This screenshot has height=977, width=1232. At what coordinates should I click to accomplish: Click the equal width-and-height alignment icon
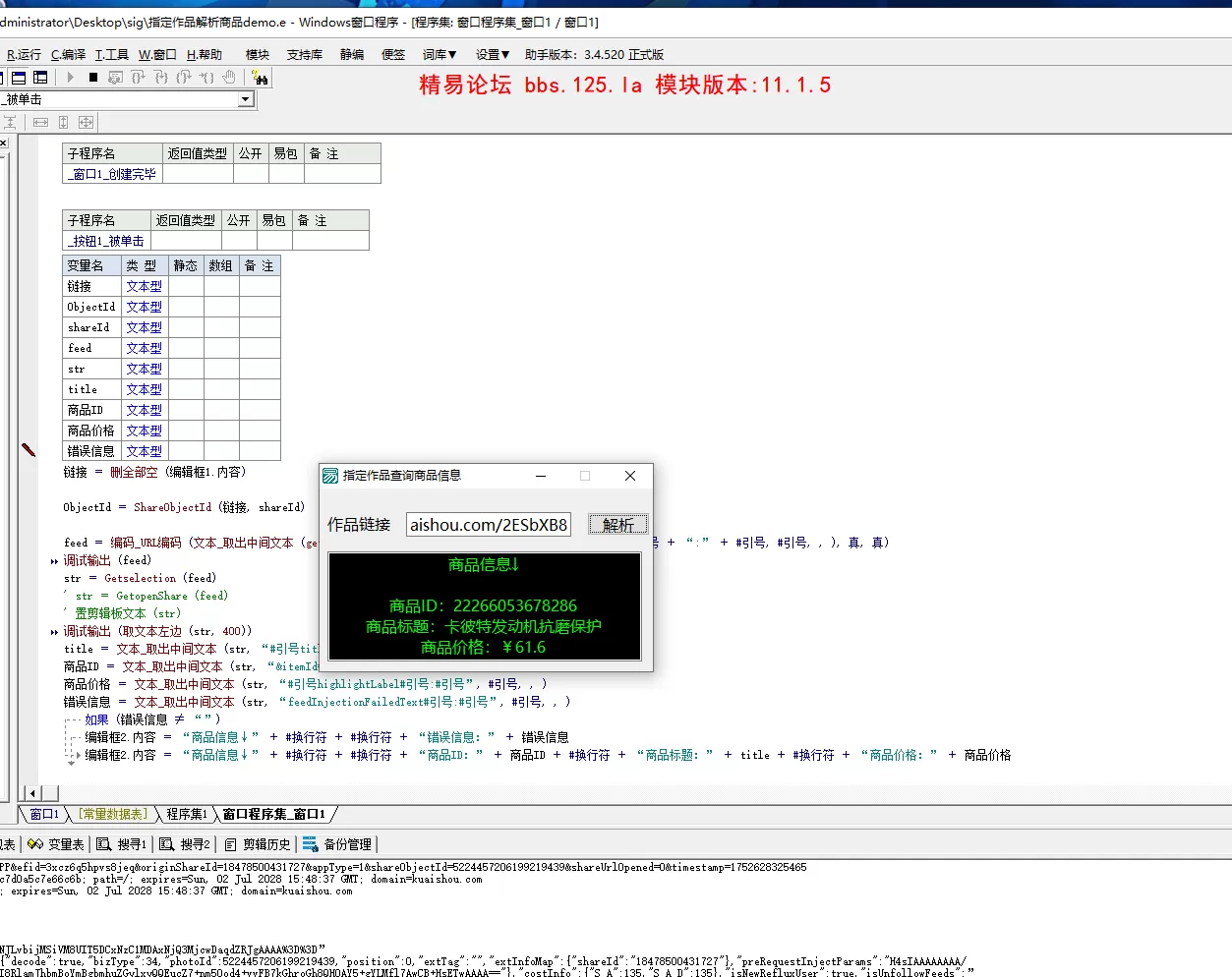[x=86, y=122]
